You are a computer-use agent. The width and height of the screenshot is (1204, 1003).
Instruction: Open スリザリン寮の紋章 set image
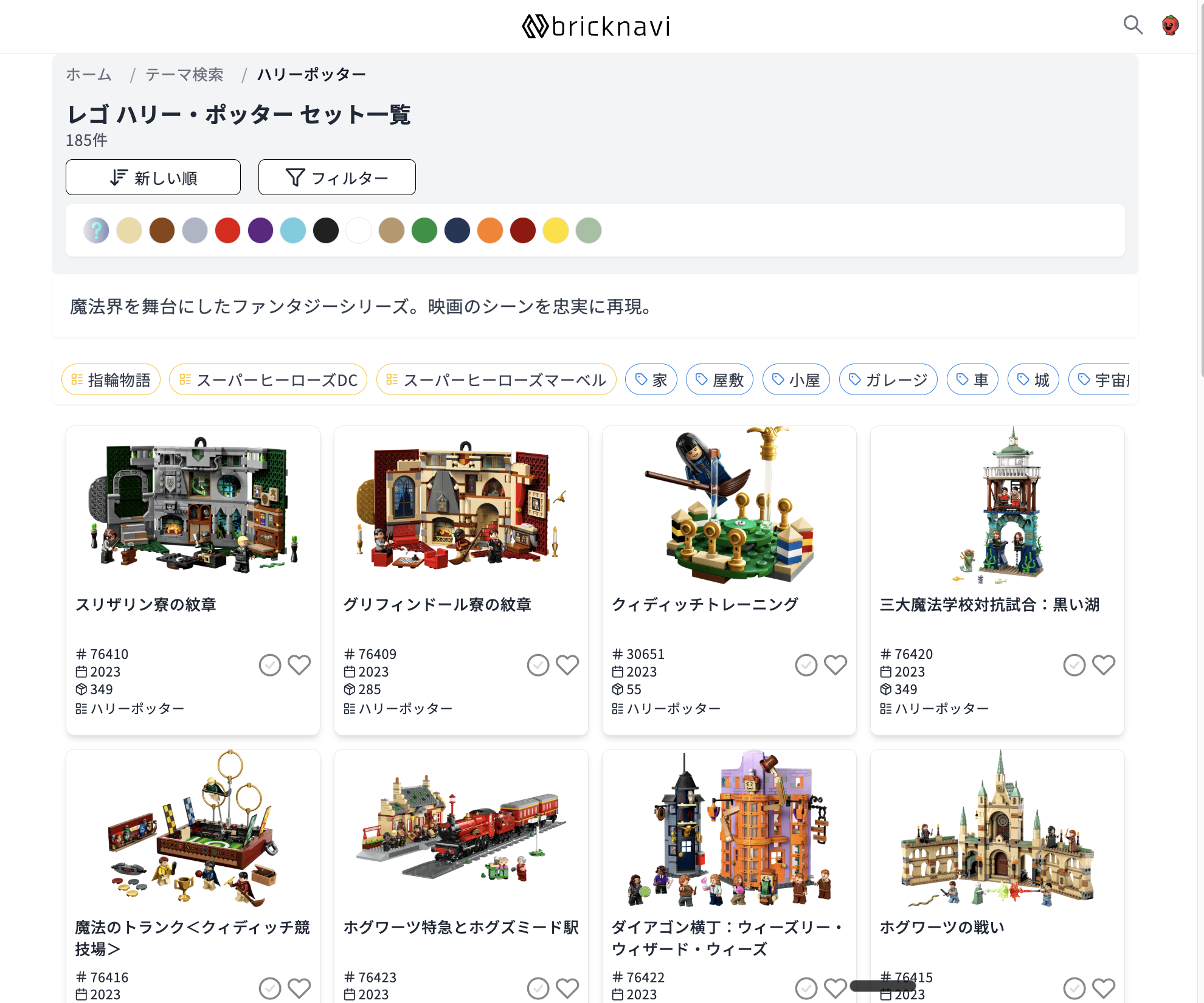193,505
